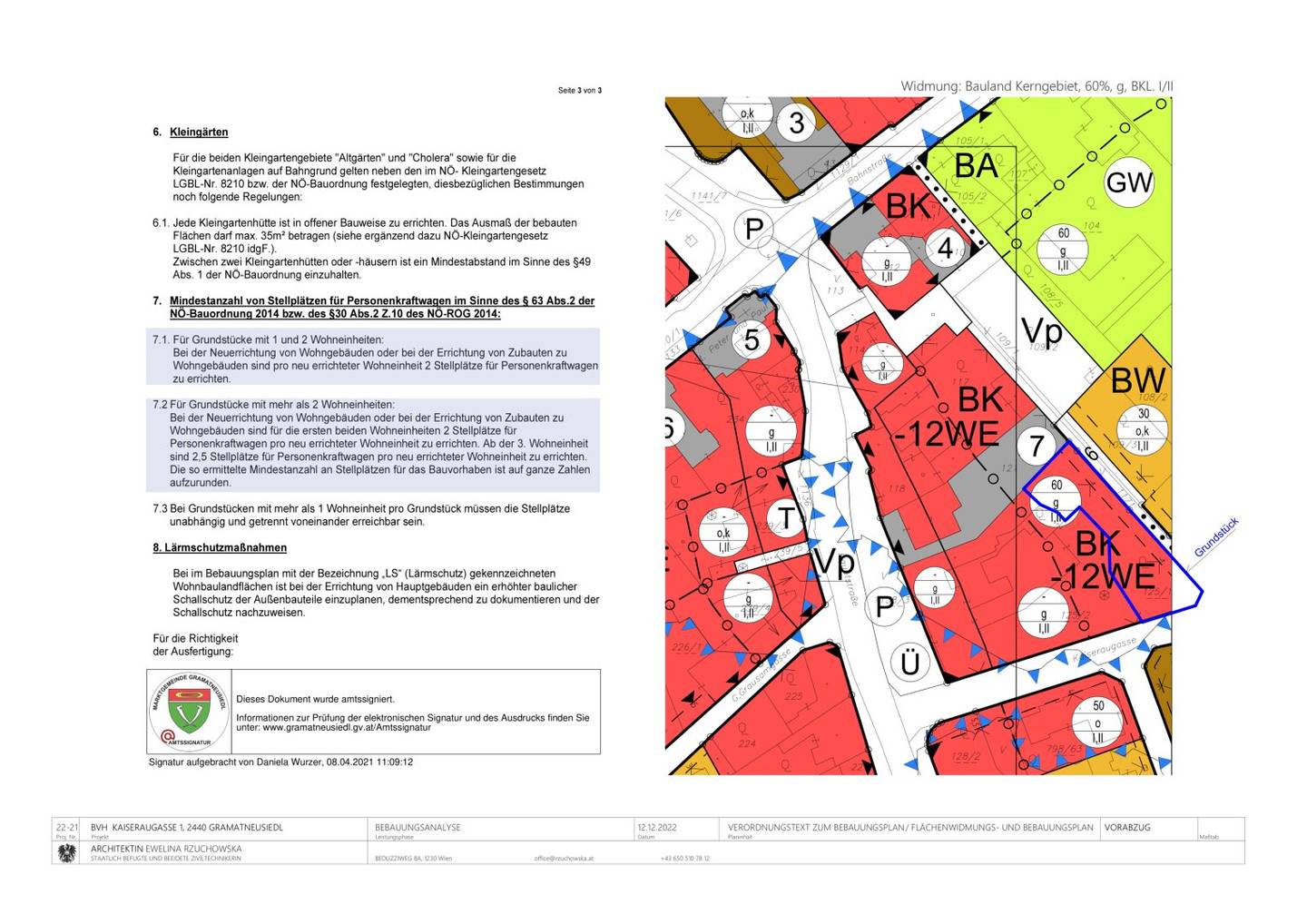Click the Verordnungstext zum Bebauungsplan footer title

pos(910,828)
